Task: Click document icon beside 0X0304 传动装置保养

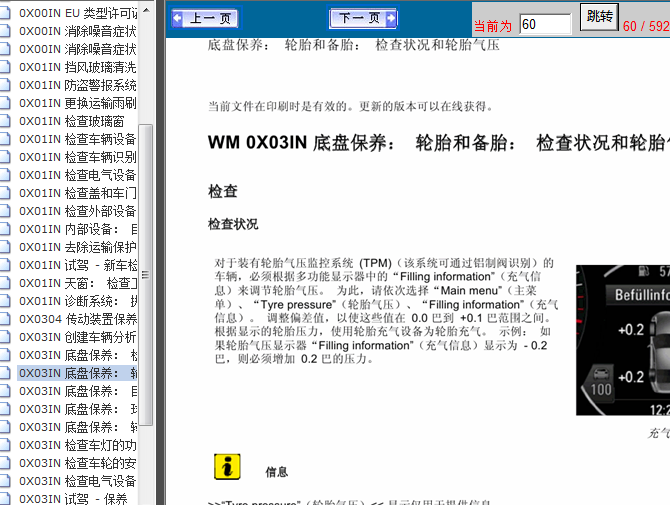Action: click(x=5, y=319)
